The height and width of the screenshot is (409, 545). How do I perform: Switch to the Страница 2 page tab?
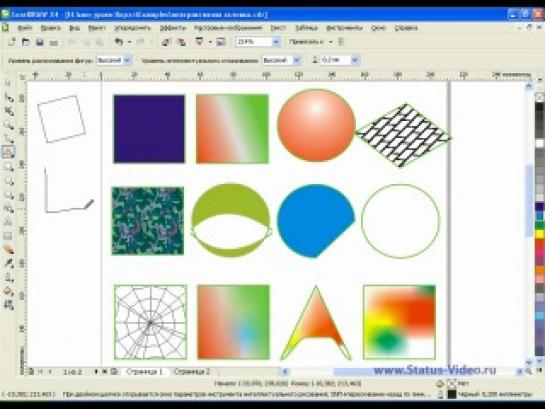click(192, 371)
